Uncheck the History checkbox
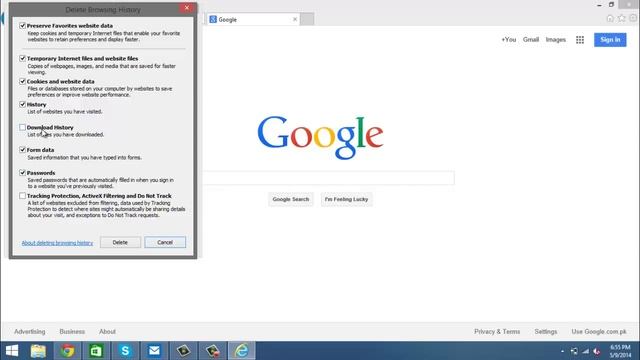 [x=22, y=104]
